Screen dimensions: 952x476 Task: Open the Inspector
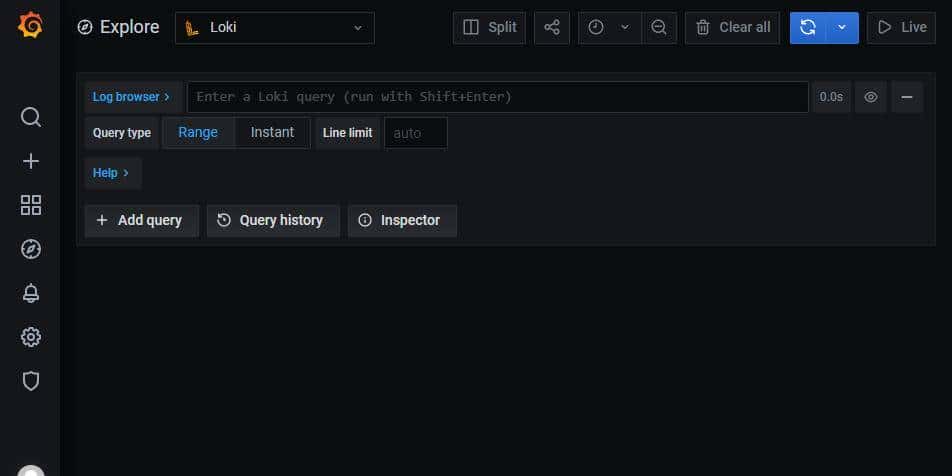click(x=402, y=220)
